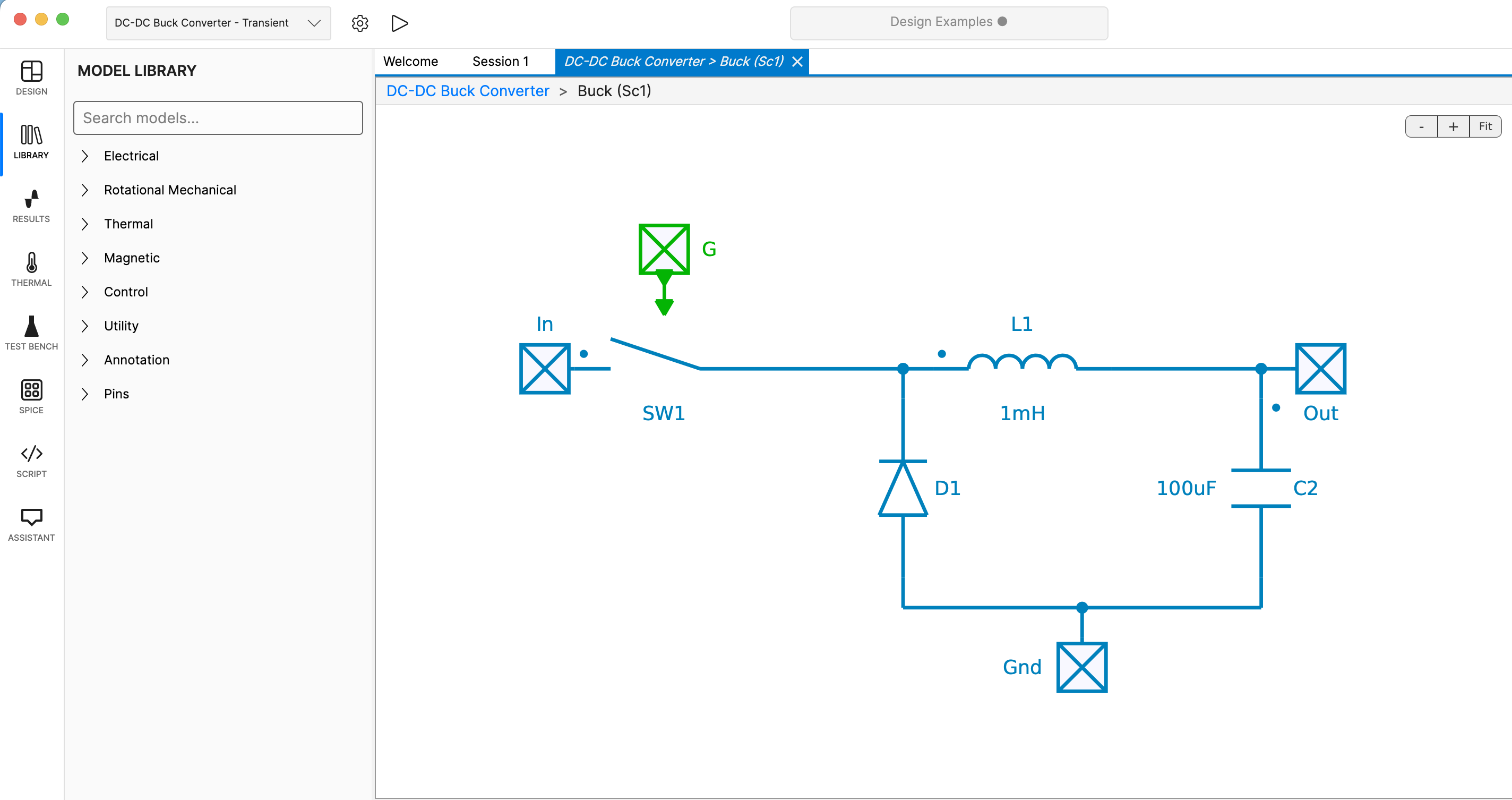Open the Script editor icon
This screenshot has height=800, width=1512.
click(x=31, y=460)
